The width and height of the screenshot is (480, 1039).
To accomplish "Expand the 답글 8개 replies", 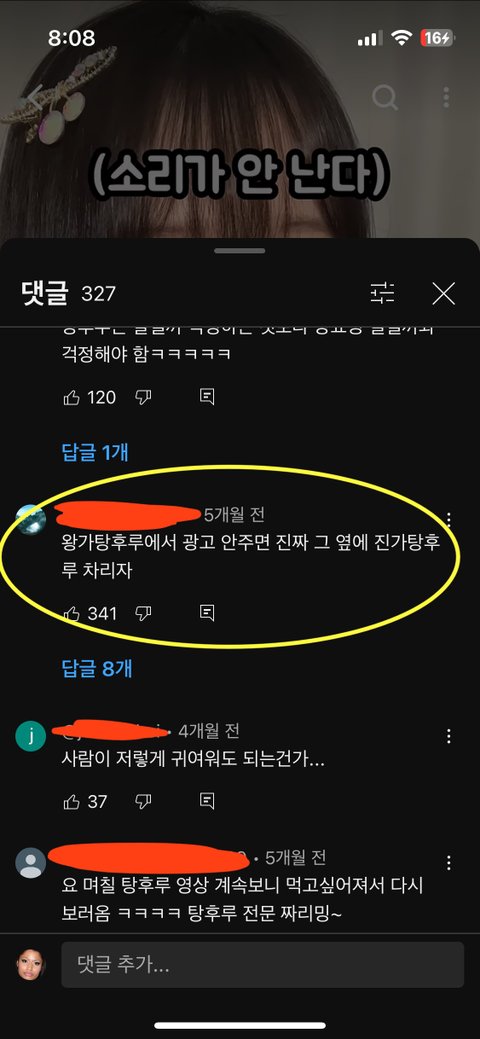I will click(97, 669).
